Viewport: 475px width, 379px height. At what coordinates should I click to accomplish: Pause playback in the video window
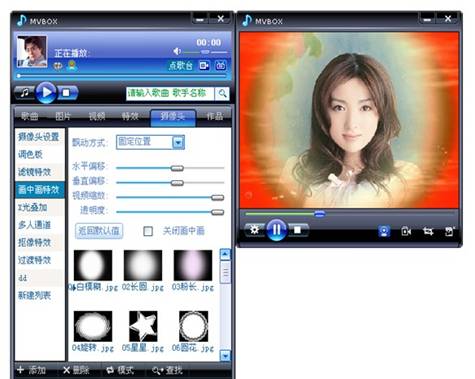coord(276,229)
